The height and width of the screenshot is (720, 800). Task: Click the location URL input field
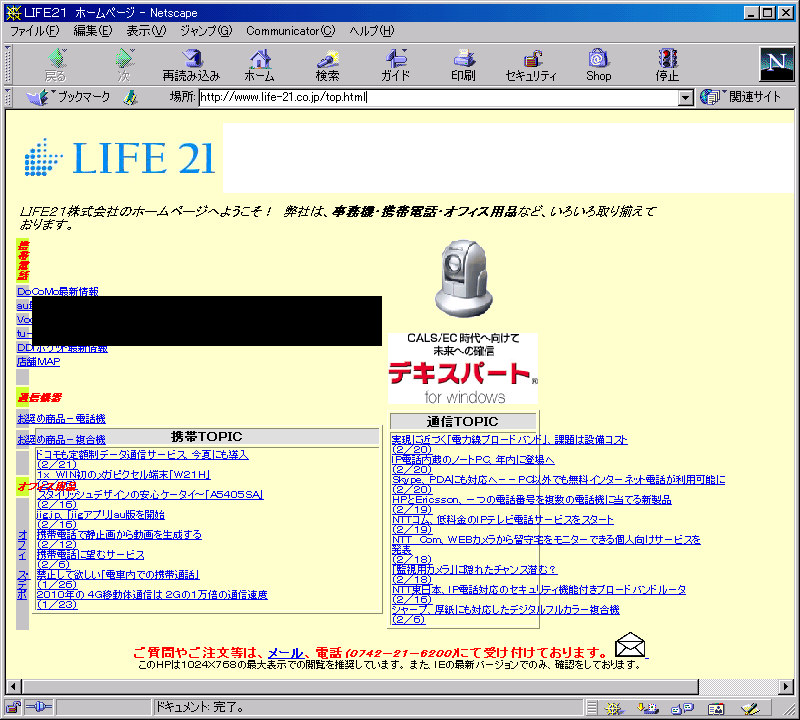(x=439, y=97)
